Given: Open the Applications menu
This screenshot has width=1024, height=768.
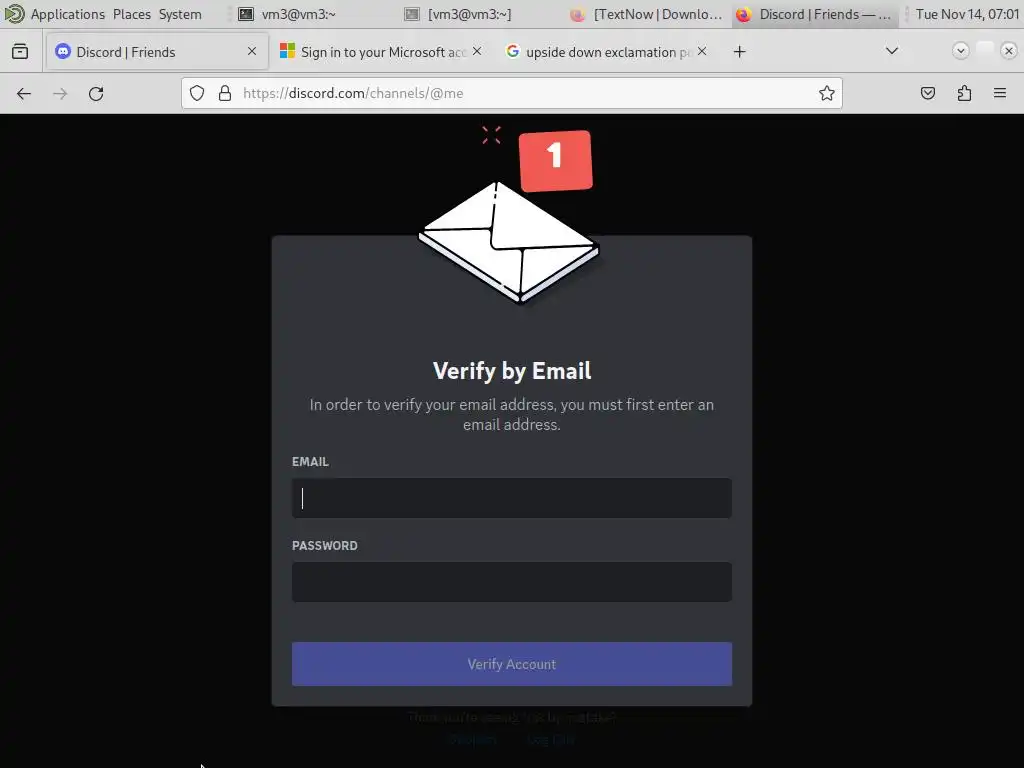Looking at the screenshot, I should point(67,14).
